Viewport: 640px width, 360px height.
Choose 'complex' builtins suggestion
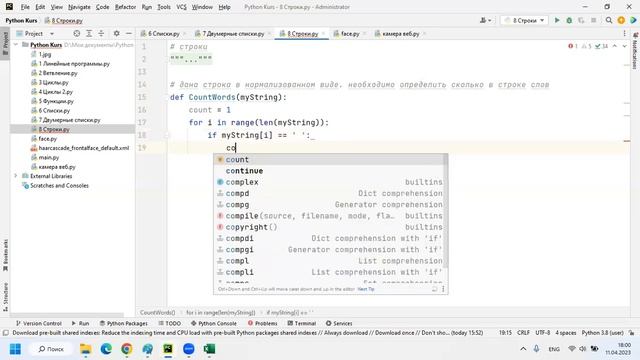pos(330,182)
